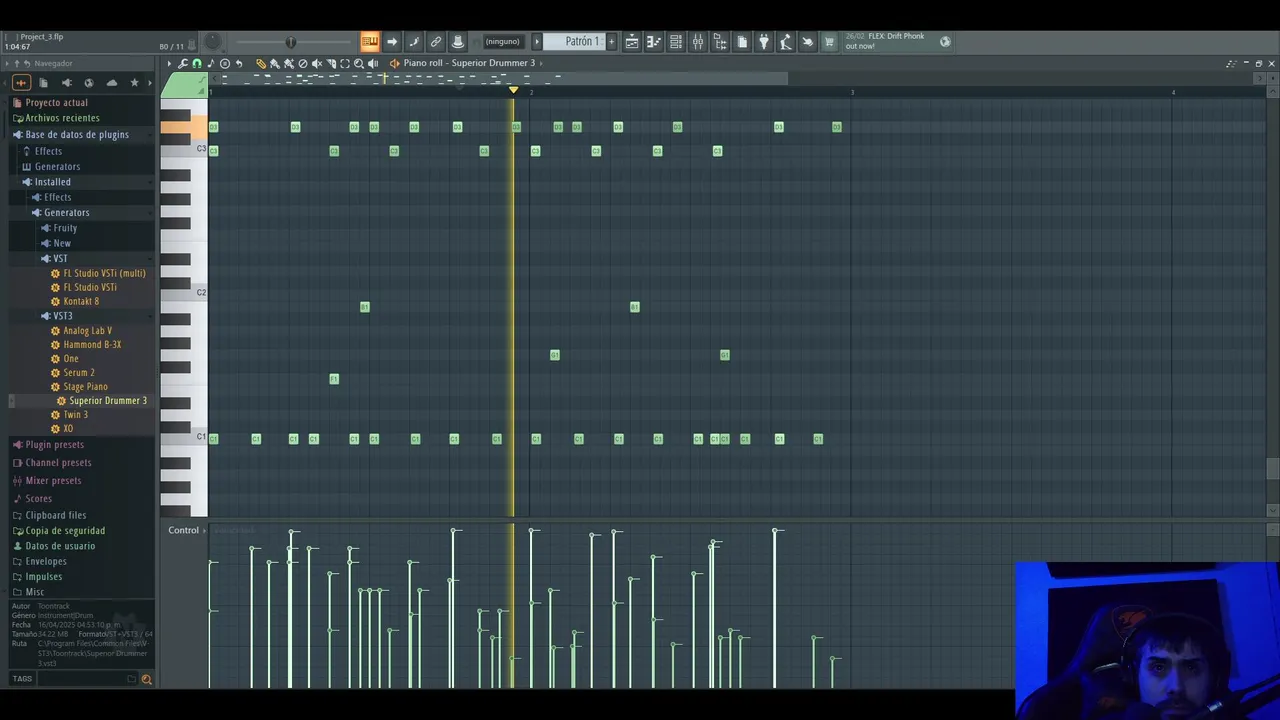Toggle the magnet snap to grid
This screenshot has width=1280, height=720.
(197, 63)
